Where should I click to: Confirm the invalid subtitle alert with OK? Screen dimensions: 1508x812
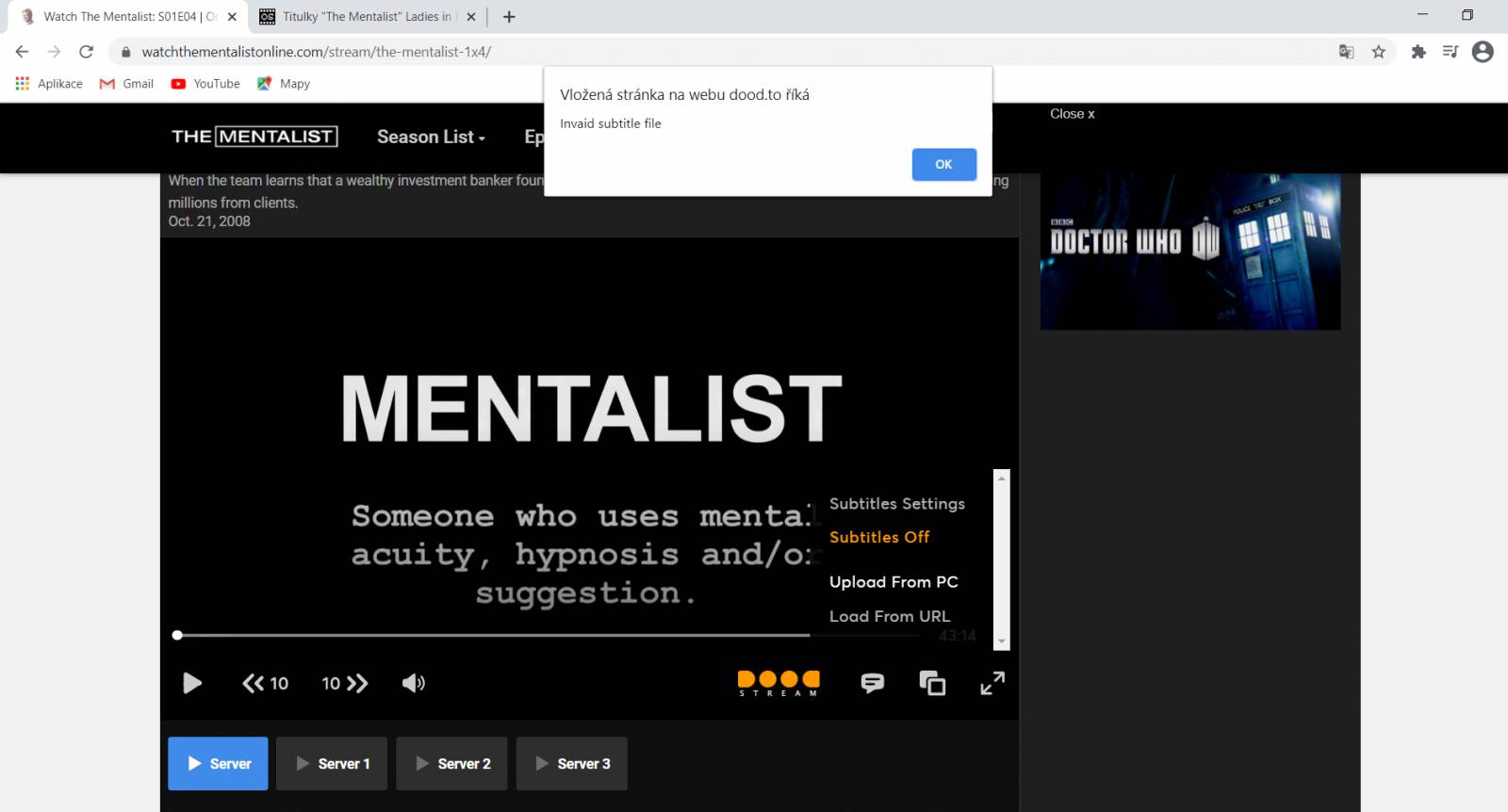tap(943, 164)
